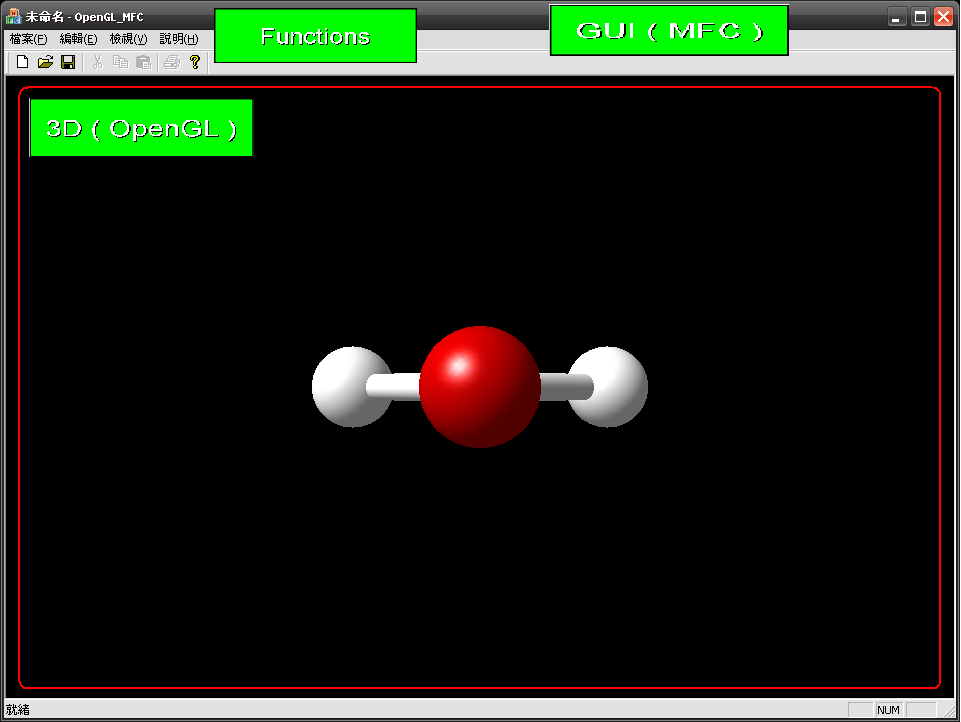The image size is (961, 722).
Task: Click the Copy toolbar icon
Action: pos(120,62)
